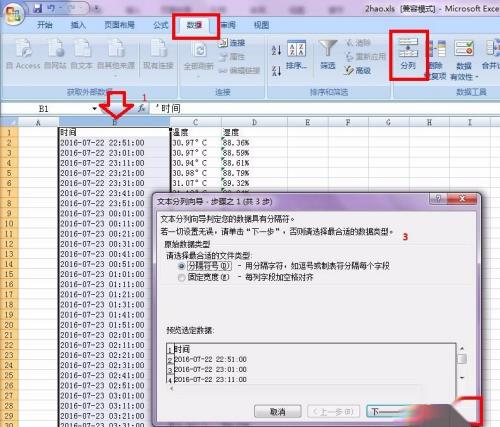Click the fx insert function icon
500x427 pixels.
[142, 108]
